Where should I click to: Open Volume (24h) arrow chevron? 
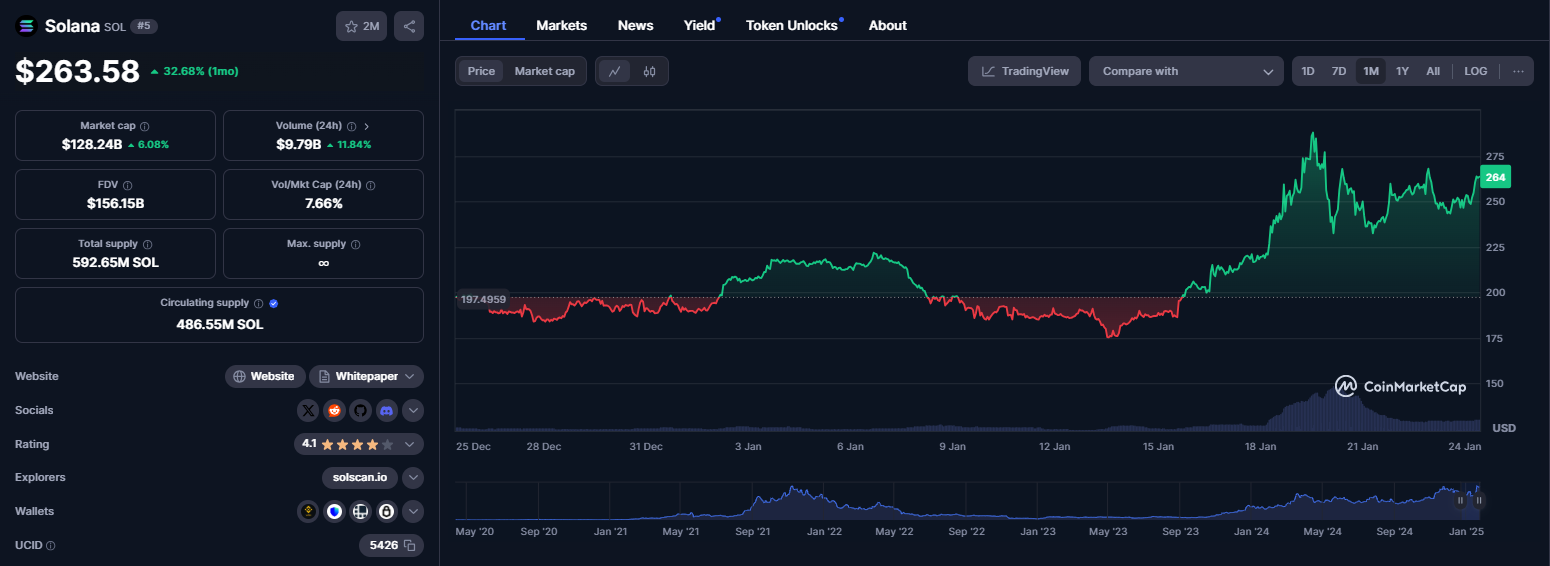tap(367, 127)
